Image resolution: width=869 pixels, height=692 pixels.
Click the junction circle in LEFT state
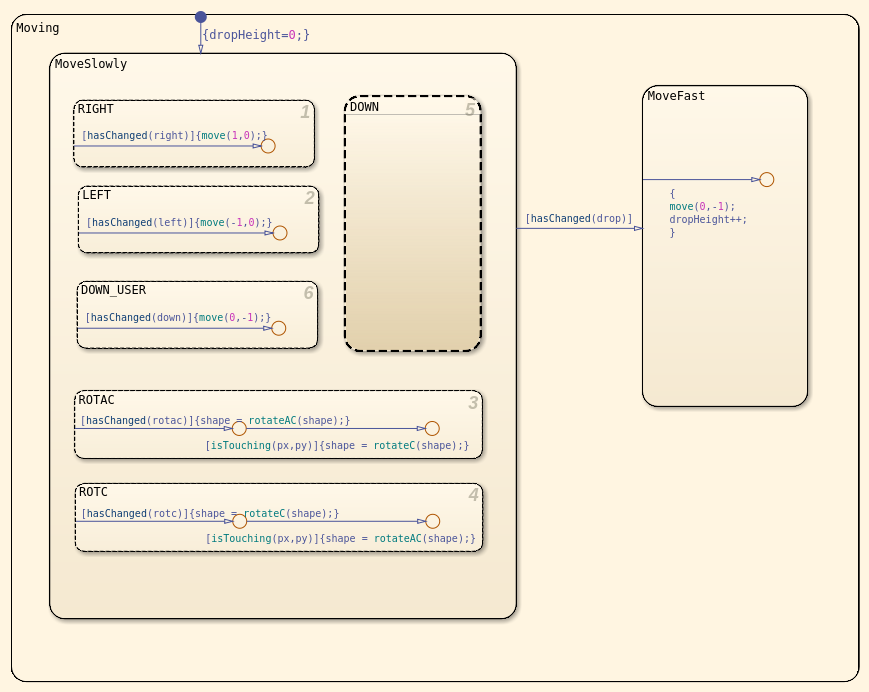click(280, 233)
